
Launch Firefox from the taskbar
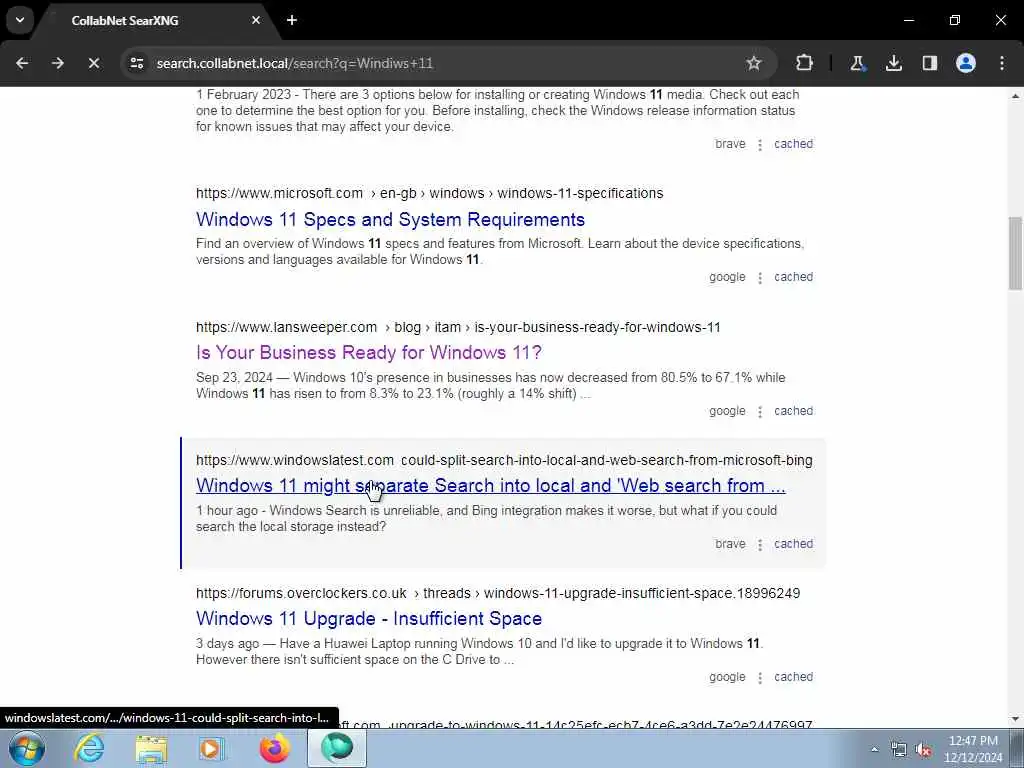(x=274, y=748)
